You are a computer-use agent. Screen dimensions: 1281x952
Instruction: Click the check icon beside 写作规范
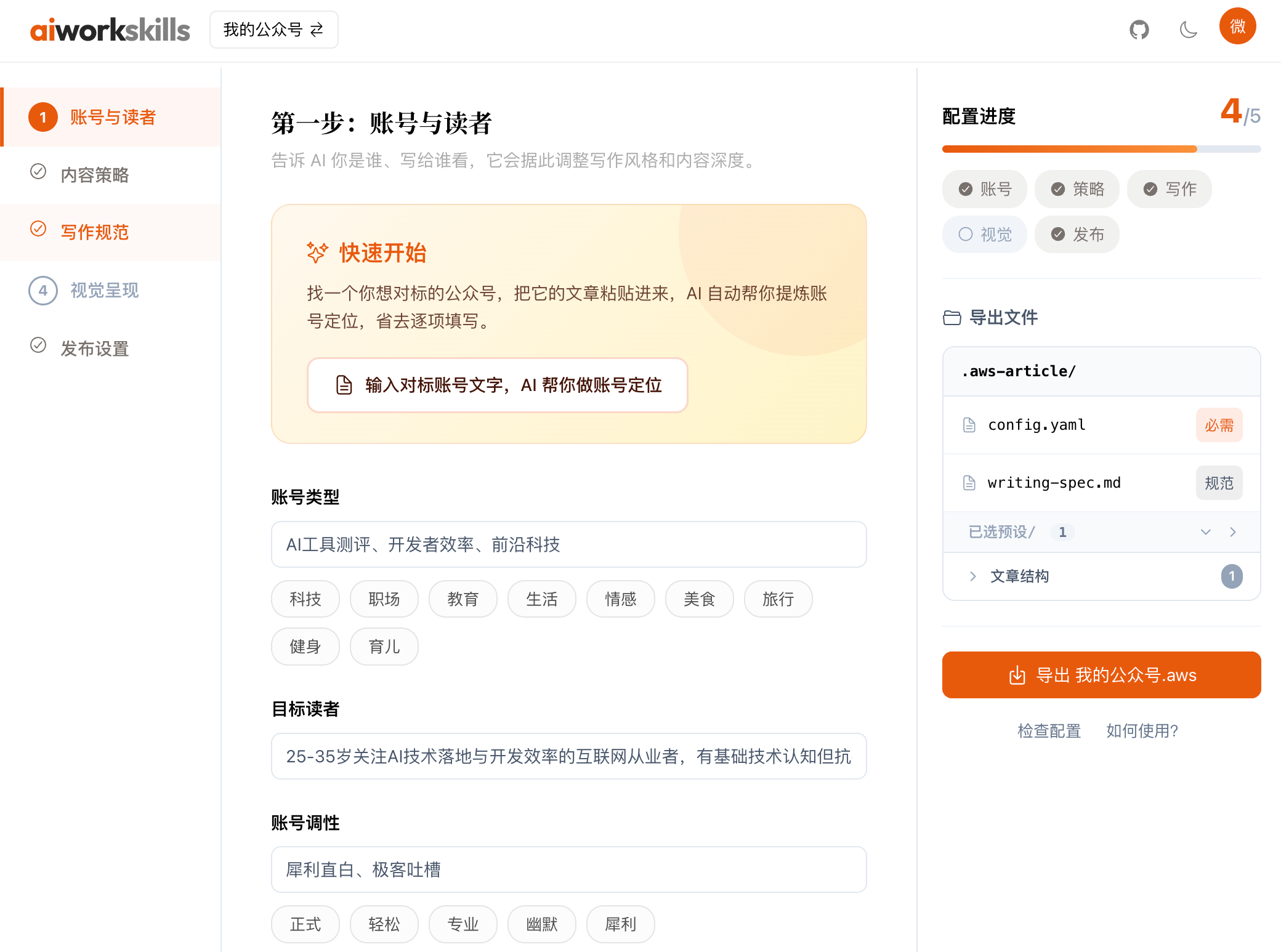[x=38, y=228]
